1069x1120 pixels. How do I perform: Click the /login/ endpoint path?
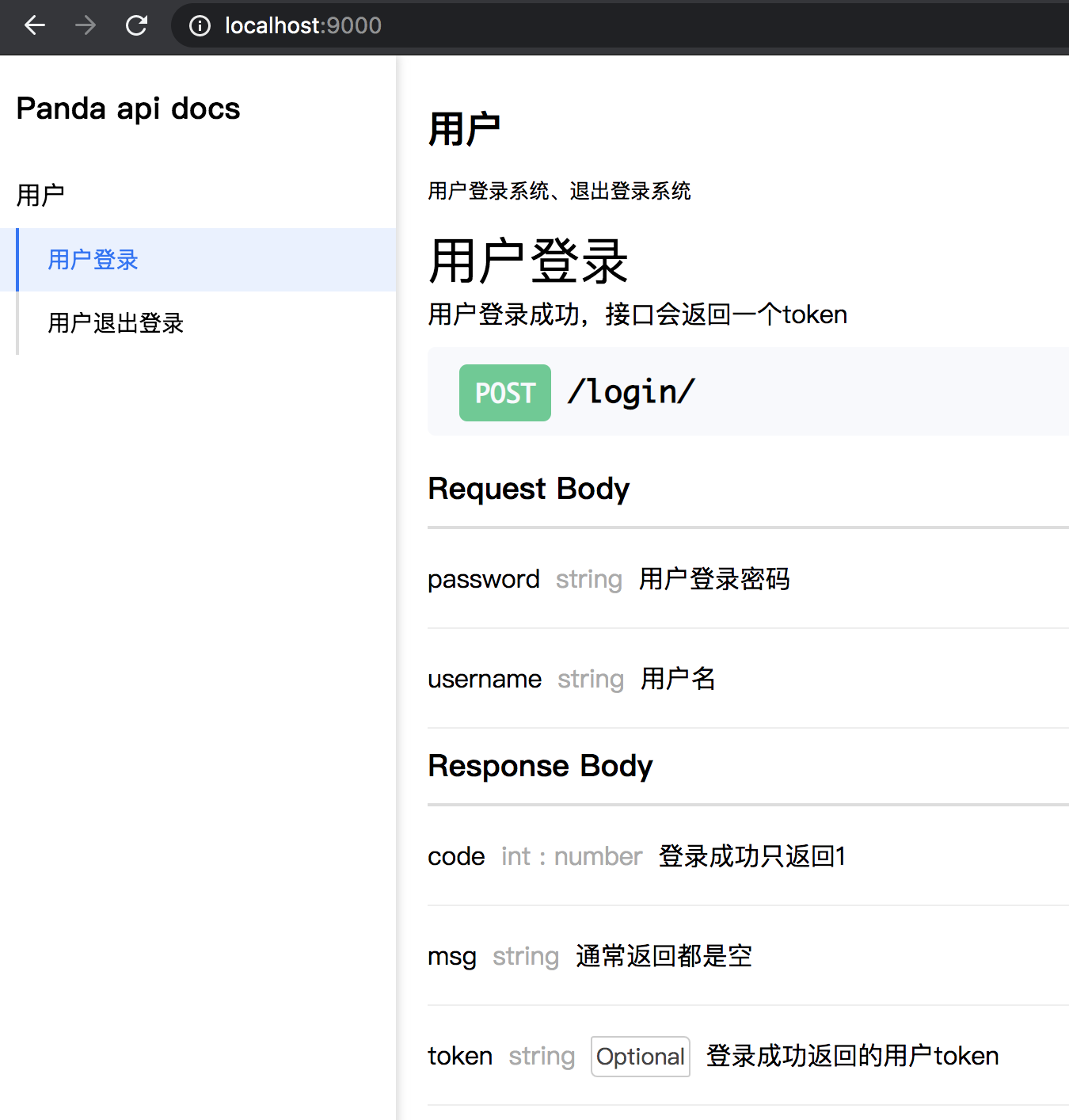[x=631, y=392]
